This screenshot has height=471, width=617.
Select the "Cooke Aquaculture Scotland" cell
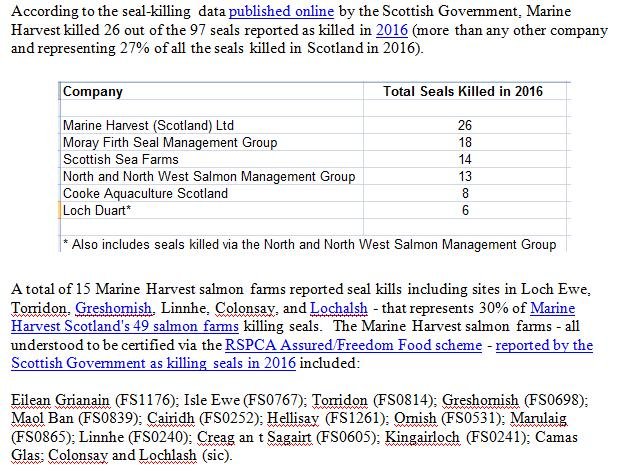point(145,194)
